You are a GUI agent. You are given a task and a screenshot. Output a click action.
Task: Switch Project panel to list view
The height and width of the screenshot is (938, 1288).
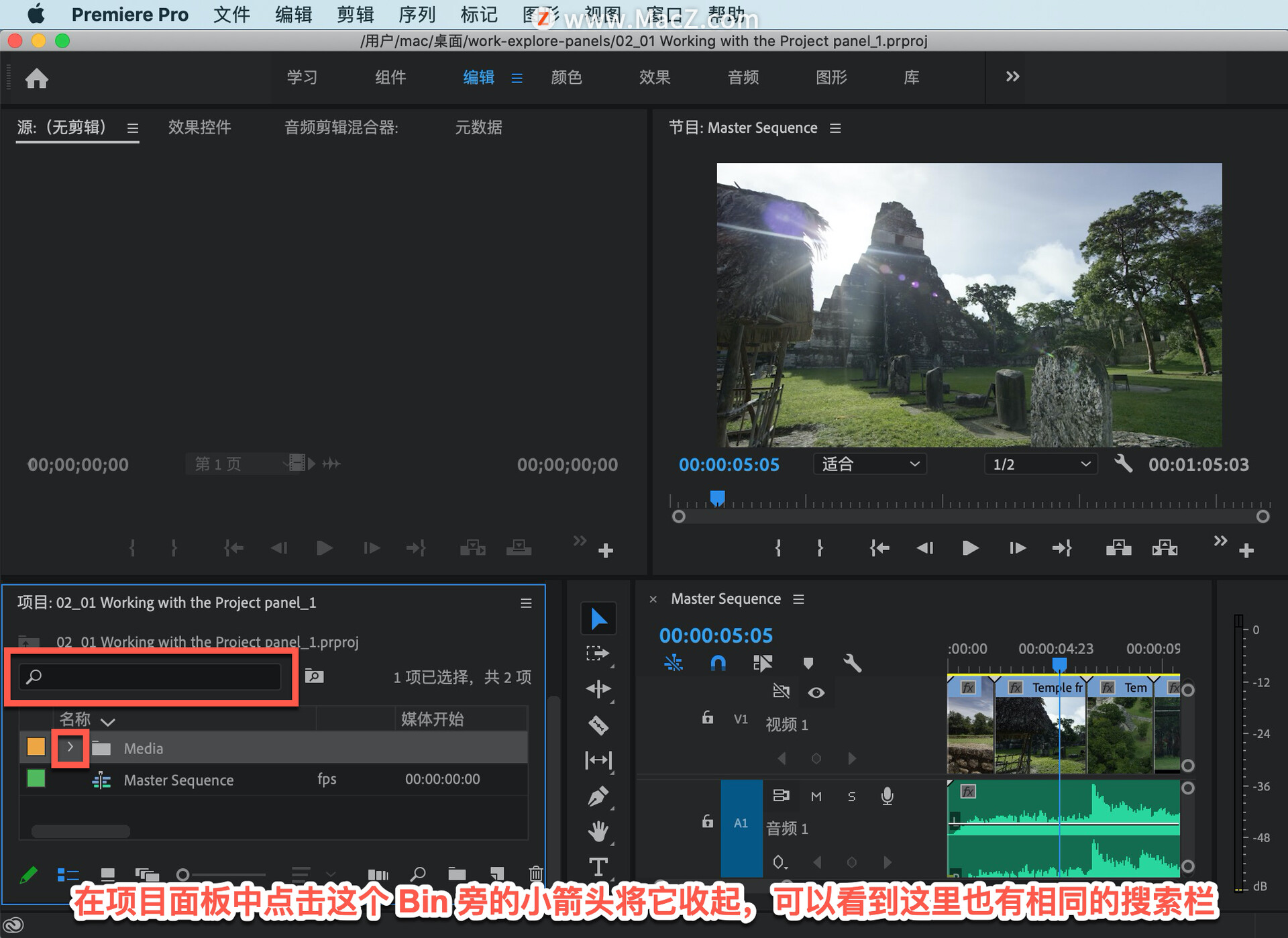point(68,874)
